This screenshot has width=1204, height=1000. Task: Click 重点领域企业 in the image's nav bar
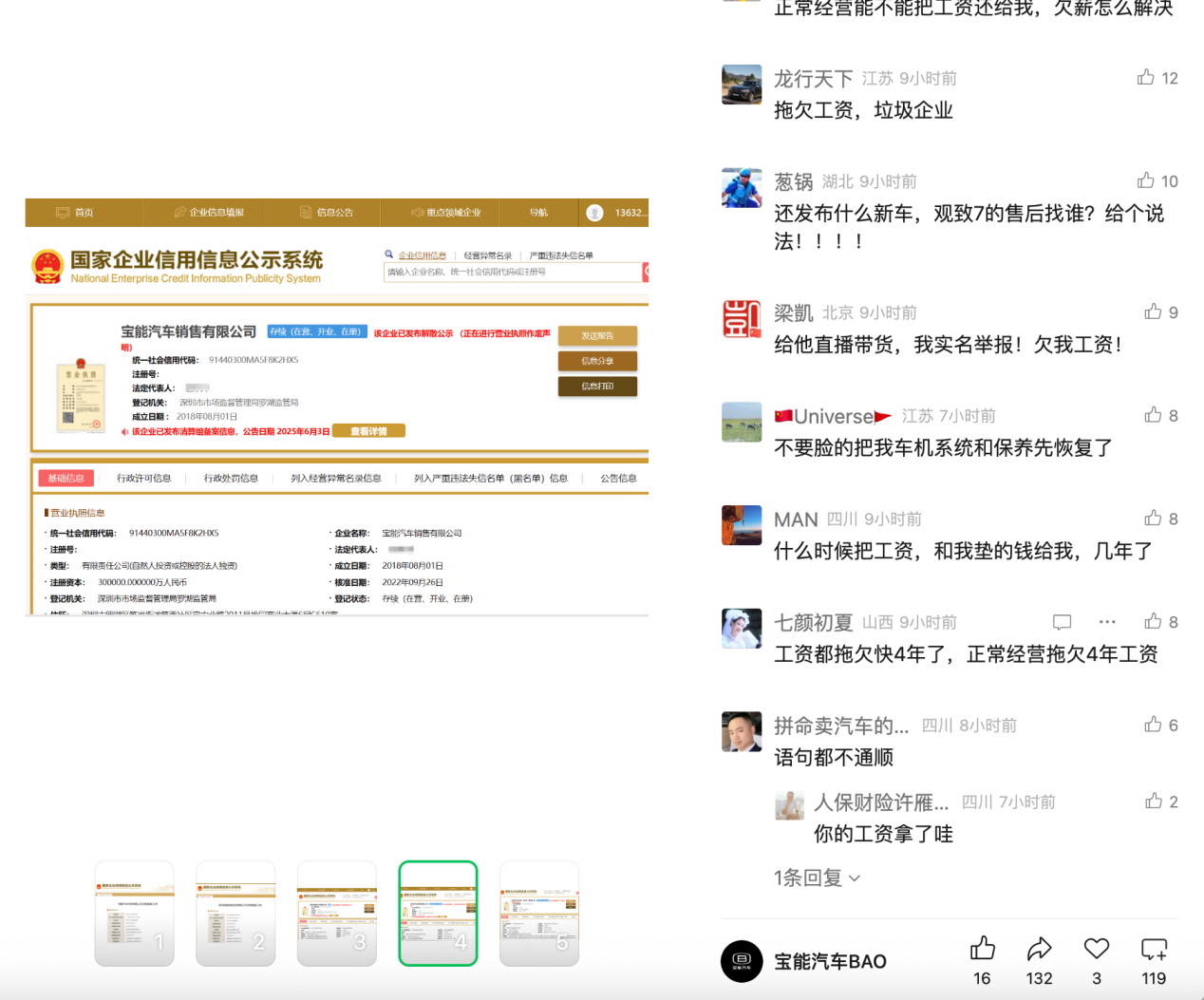[x=446, y=213]
